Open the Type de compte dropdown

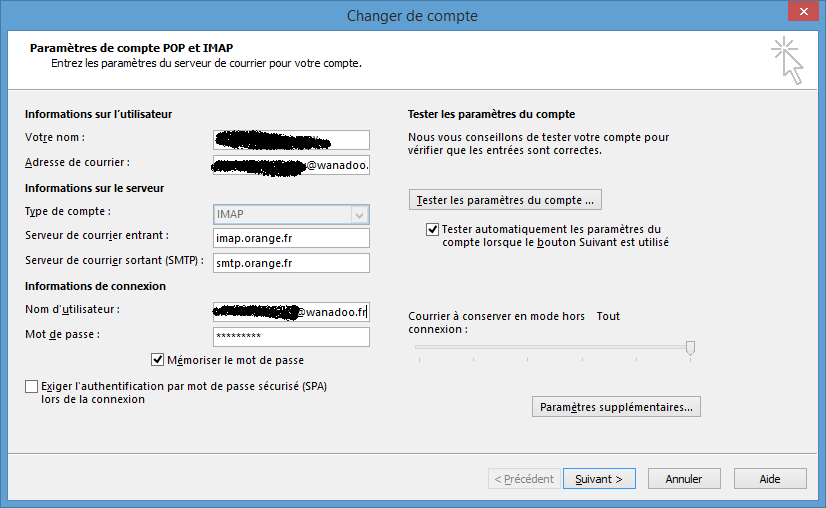click(x=291, y=214)
